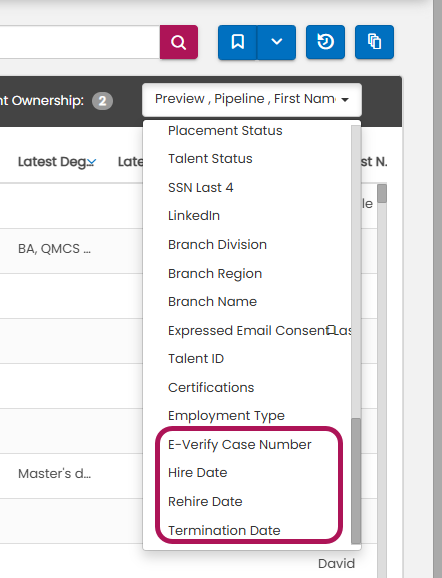Click the Latest Deg. column sort chevron
This screenshot has height=578, width=442.
pos(92,162)
